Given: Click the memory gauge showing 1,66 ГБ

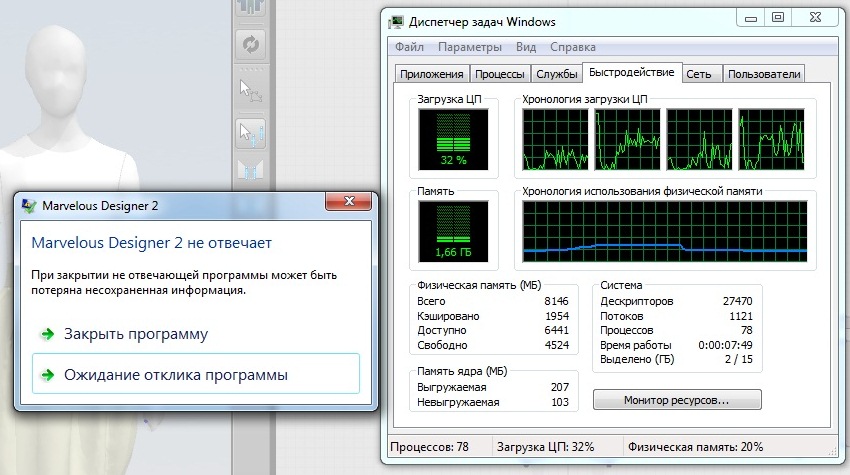Looking at the screenshot, I should point(453,232).
